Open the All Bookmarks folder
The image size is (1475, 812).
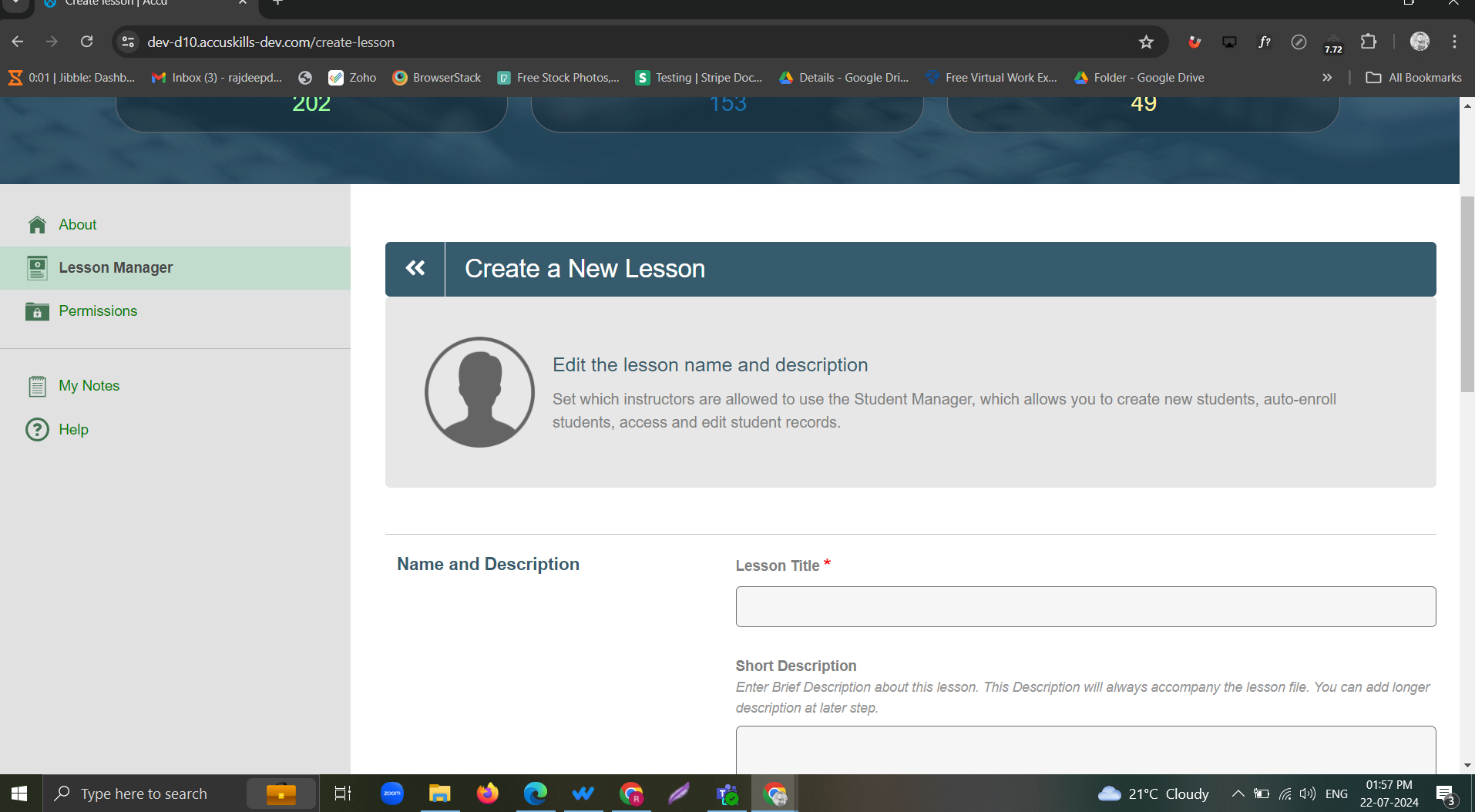1413,78
